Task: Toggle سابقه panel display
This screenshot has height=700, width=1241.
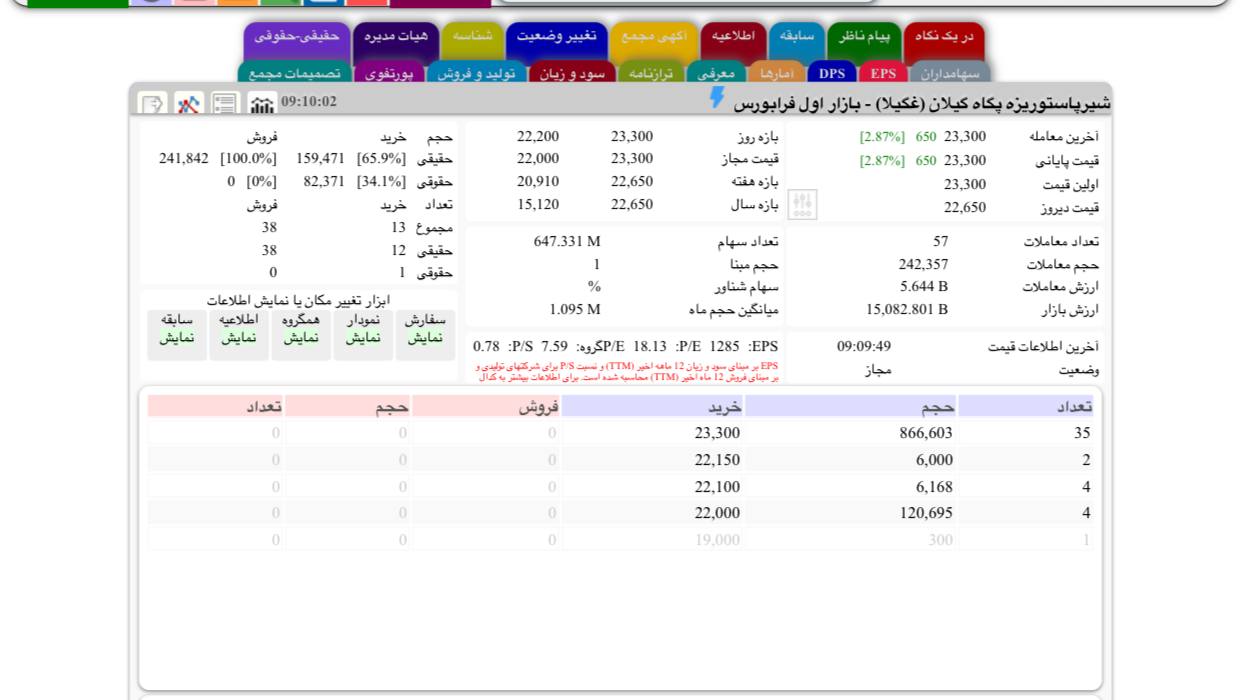Action: tap(176, 330)
